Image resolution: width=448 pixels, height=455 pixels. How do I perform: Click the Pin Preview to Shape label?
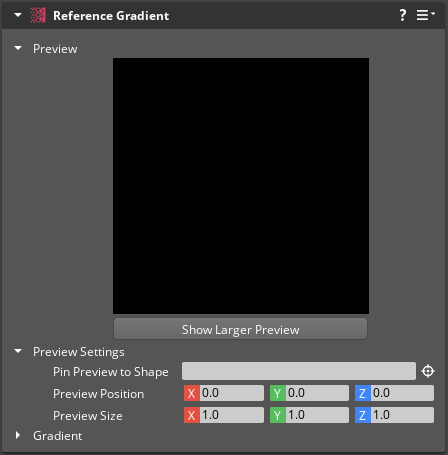[x=111, y=372]
